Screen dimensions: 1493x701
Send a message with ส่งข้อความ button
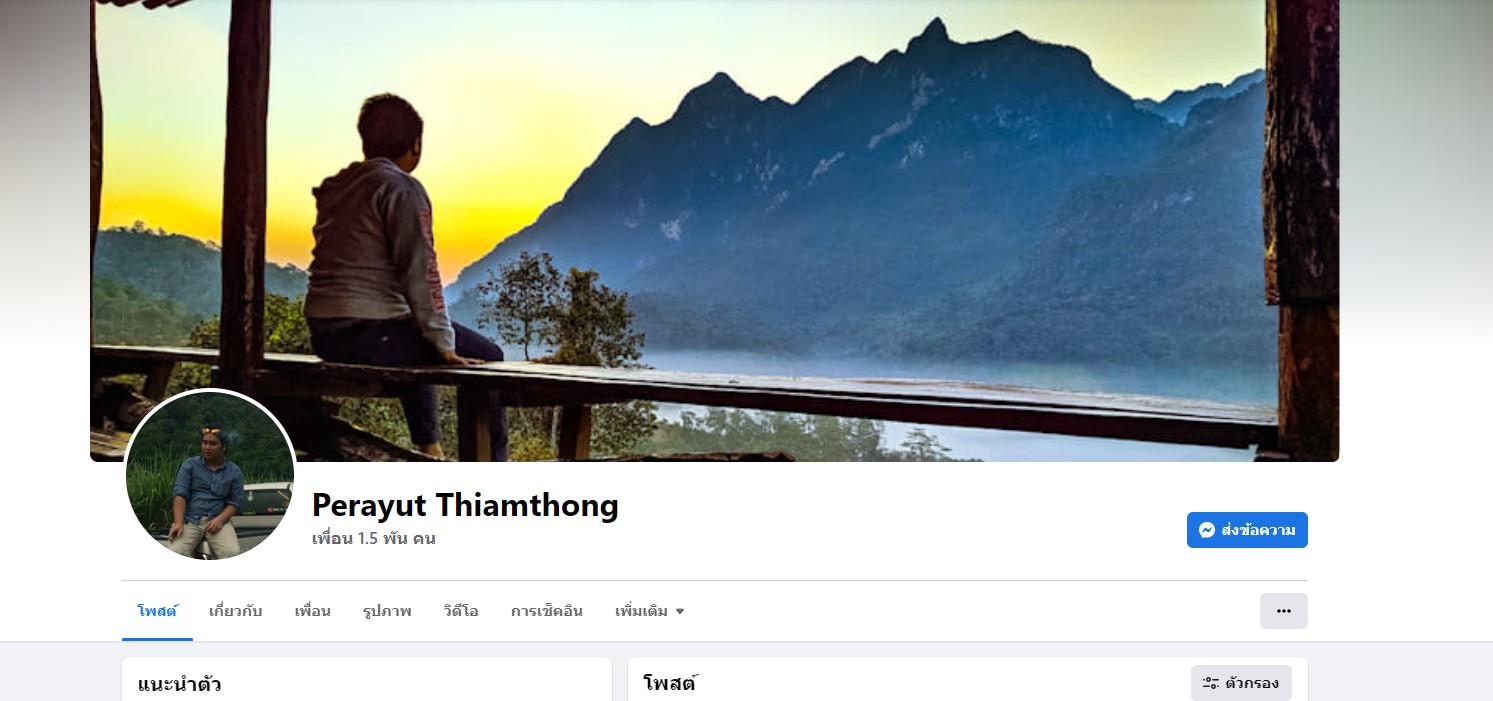pos(1247,530)
